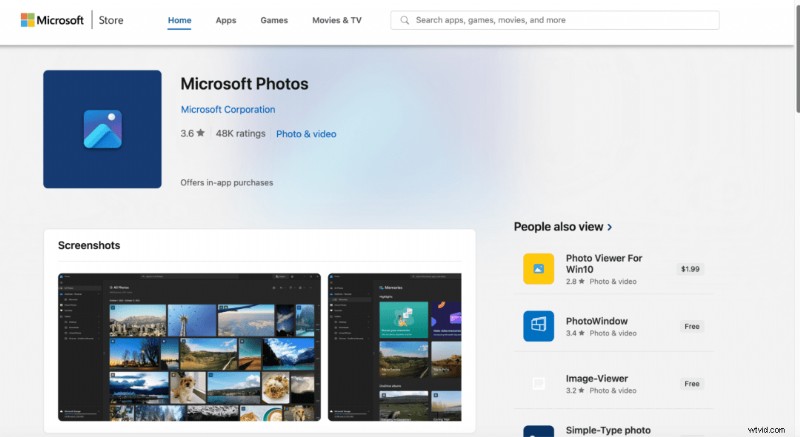Click the Microsoft Photos app icon
800x437 pixels.
click(x=102, y=129)
